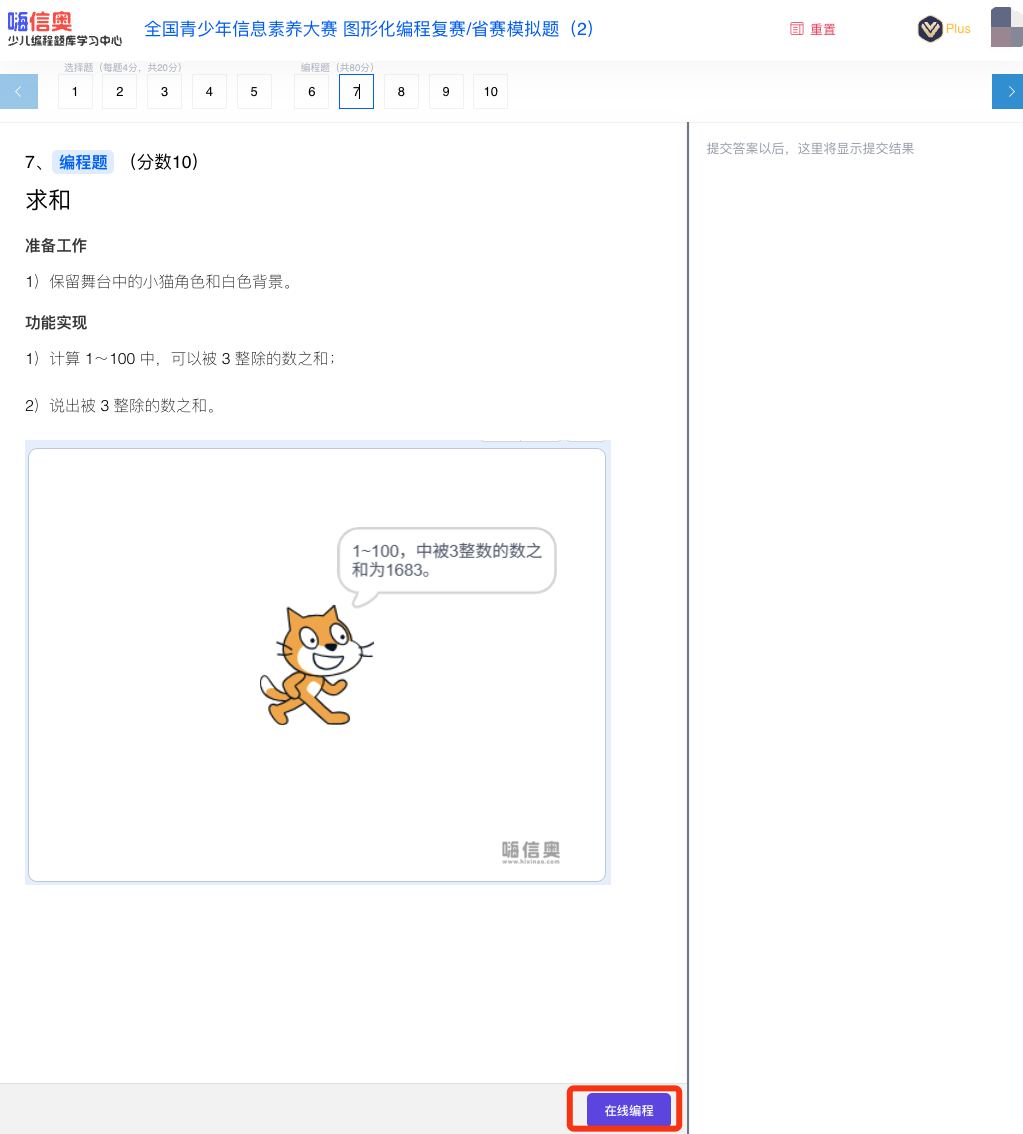Viewport: 1023px width, 1134px height.
Task: Click the right arrow next button
Action: pos(1007,92)
